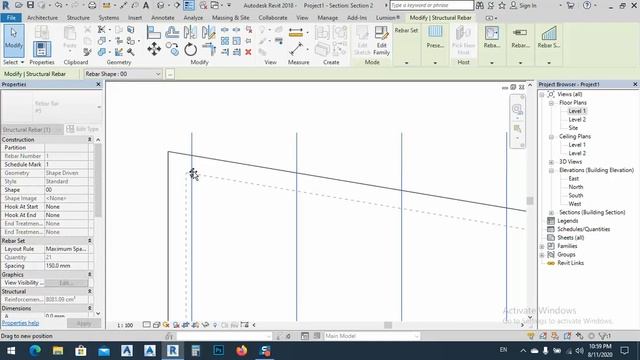Viewport: 640px width, 360px height.
Task: Expand the Families tree node
Action: point(542,246)
